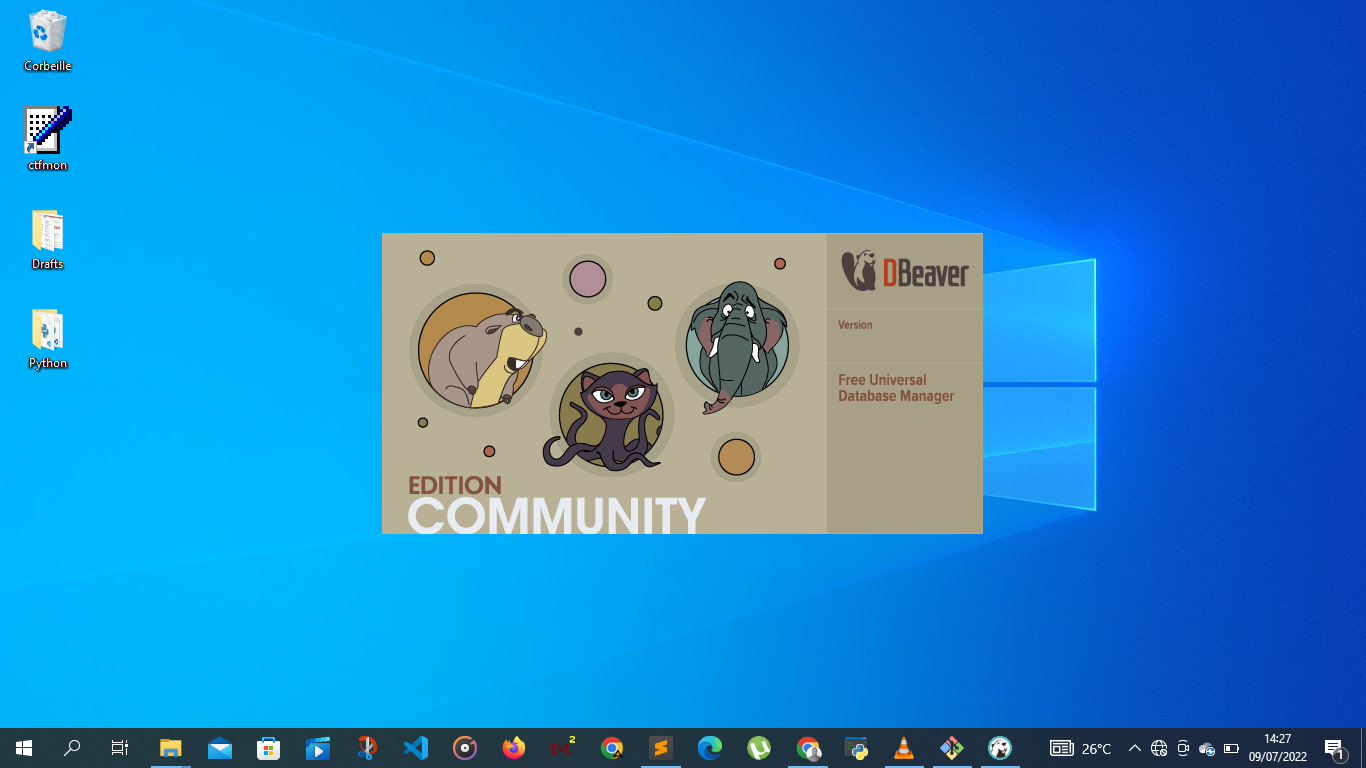This screenshot has height=768, width=1366.
Task: Open the clock and date flyout
Action: [1278, 748]
